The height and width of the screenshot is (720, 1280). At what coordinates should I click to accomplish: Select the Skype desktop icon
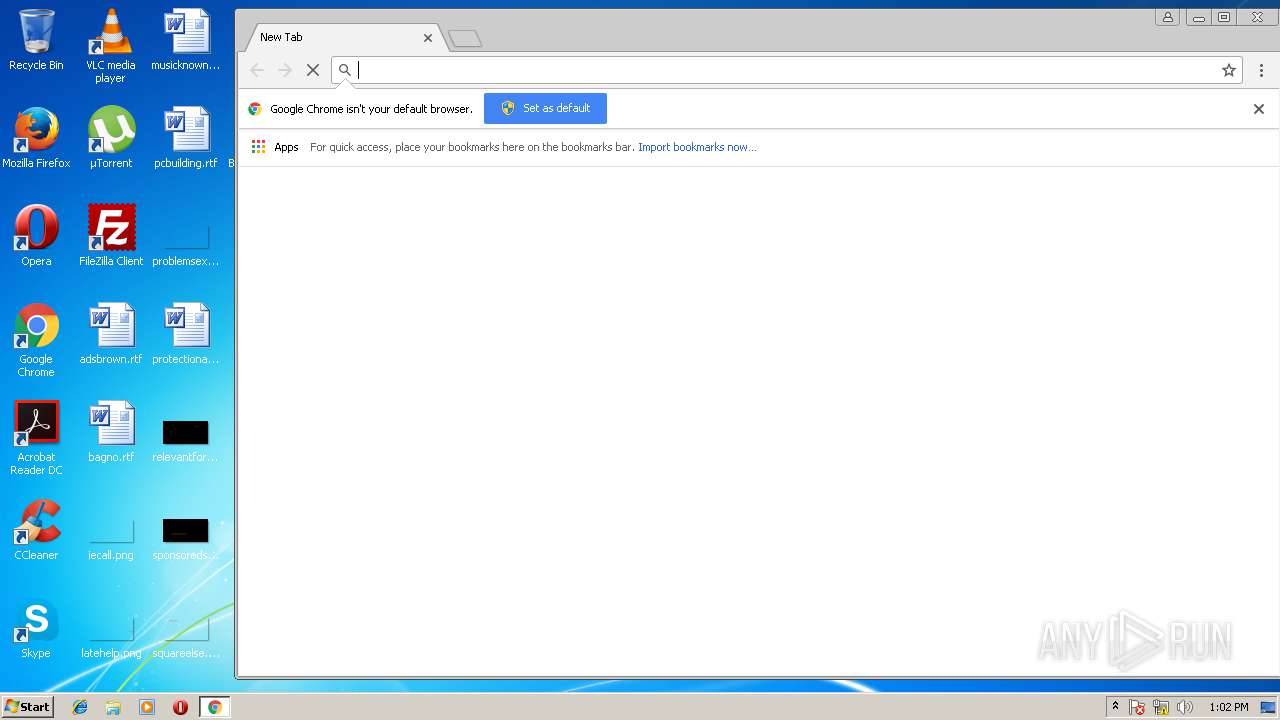tap(36, 627)
